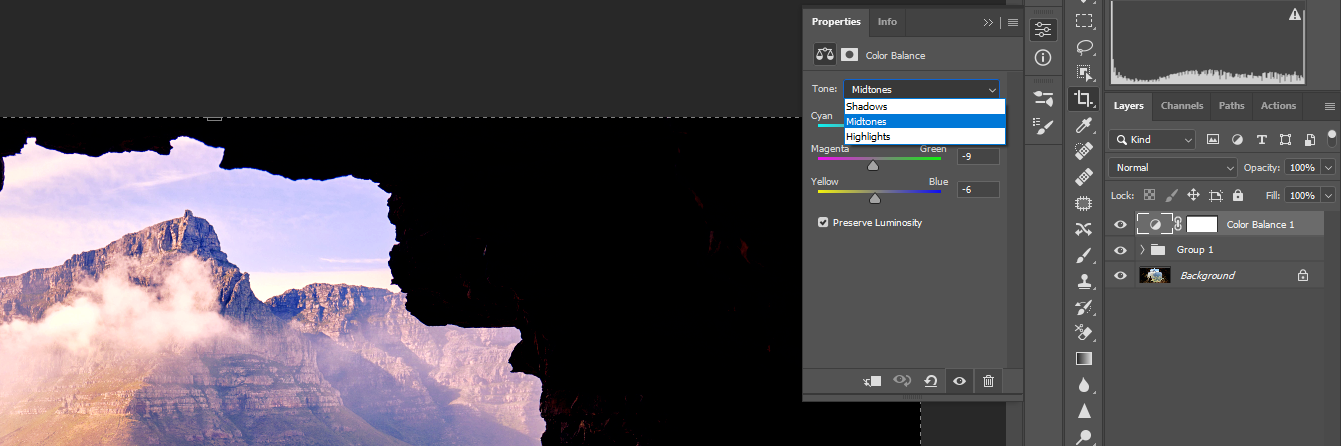Uncheck Preserve Luminosity
The width and height of the screenshot is (1341, 446).
pyautogui.click(x=823, y=222)
